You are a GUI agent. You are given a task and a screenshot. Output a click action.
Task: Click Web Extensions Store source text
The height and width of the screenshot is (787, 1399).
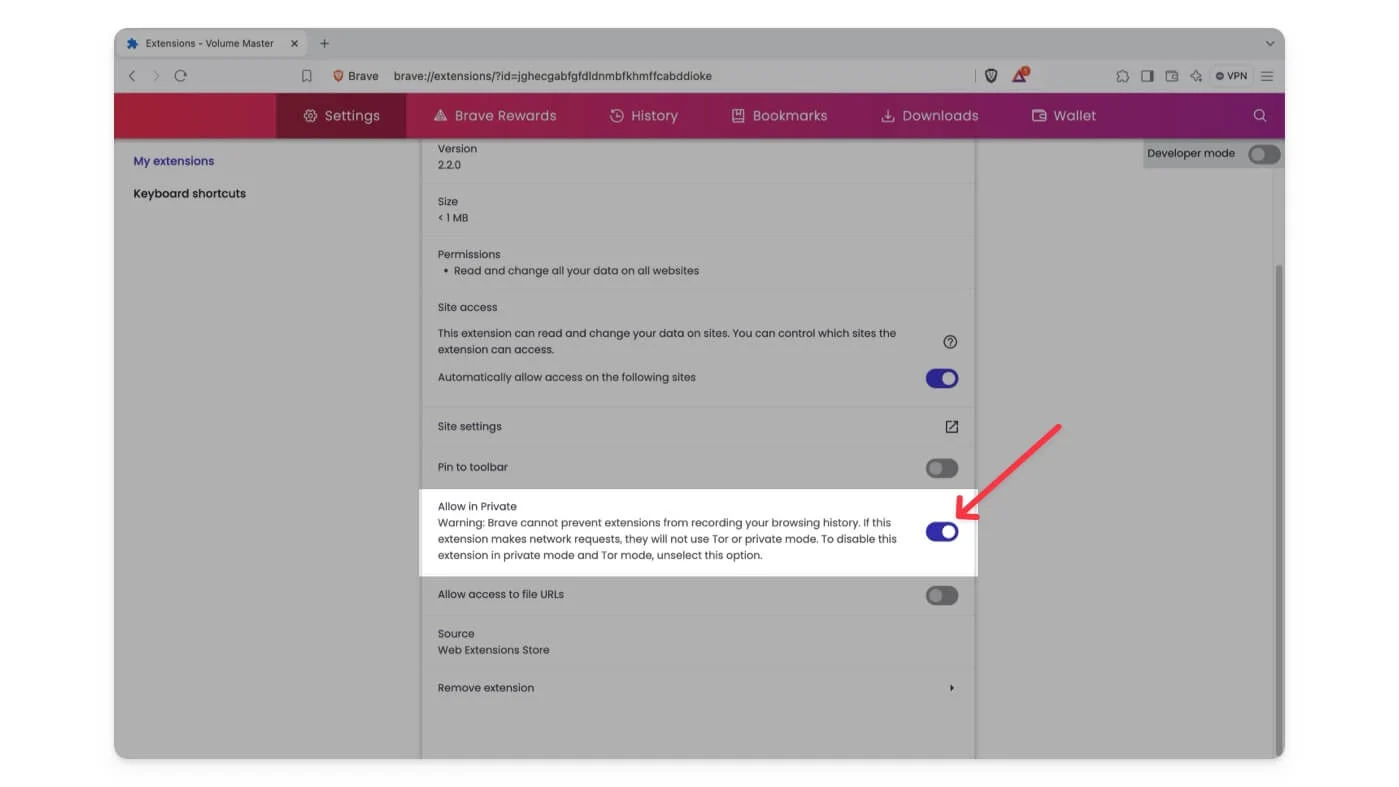(x=494, y=650)
